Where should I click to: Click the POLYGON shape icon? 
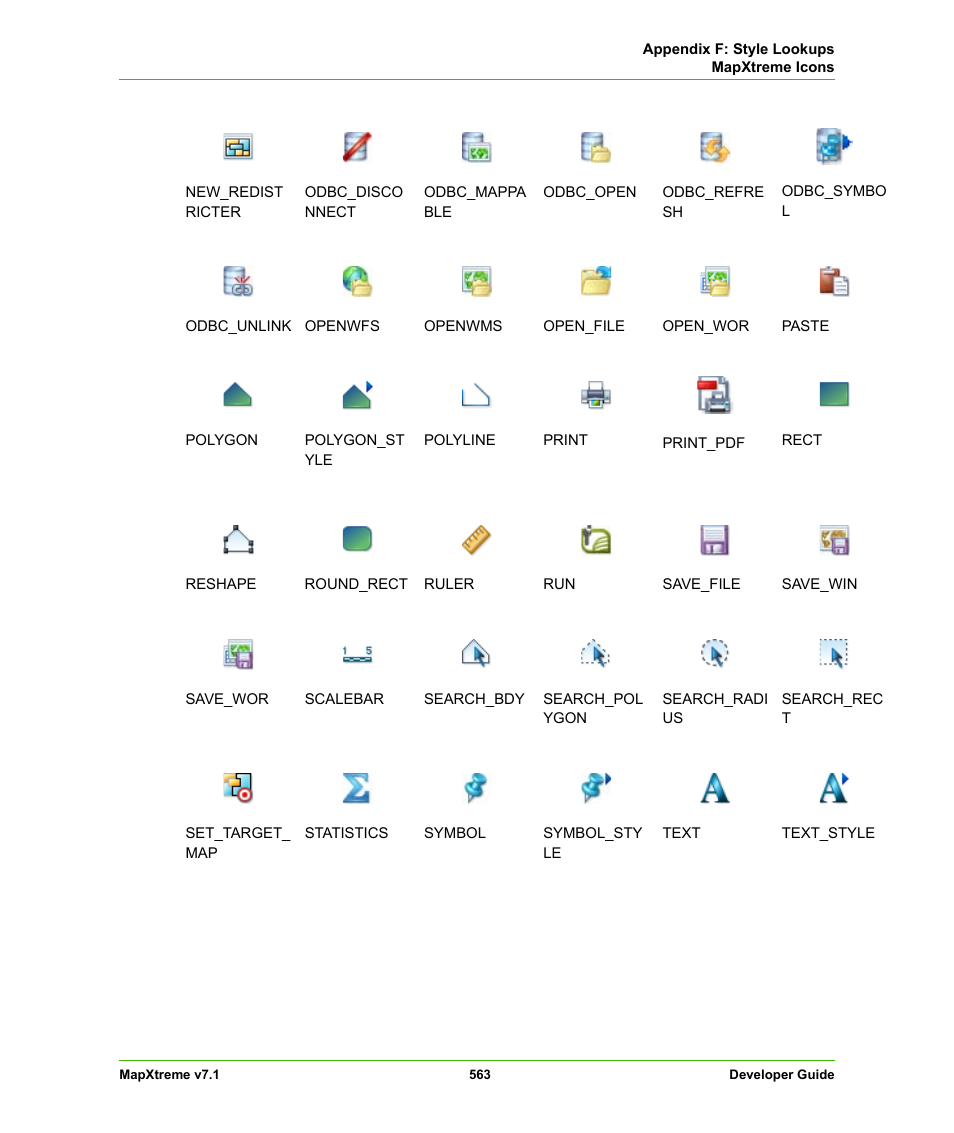click(x=238, y=395)
